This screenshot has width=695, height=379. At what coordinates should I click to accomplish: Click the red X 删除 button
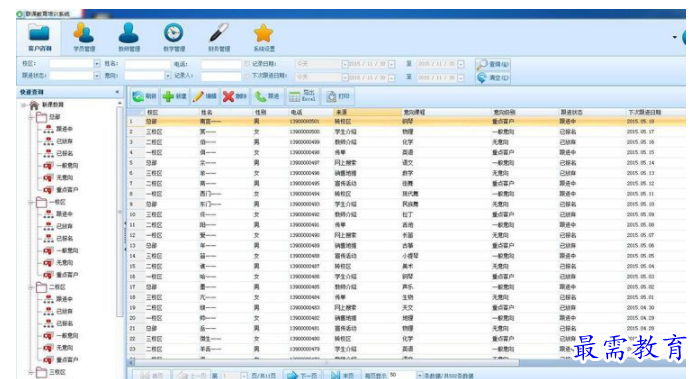click(x=235, y=96)
